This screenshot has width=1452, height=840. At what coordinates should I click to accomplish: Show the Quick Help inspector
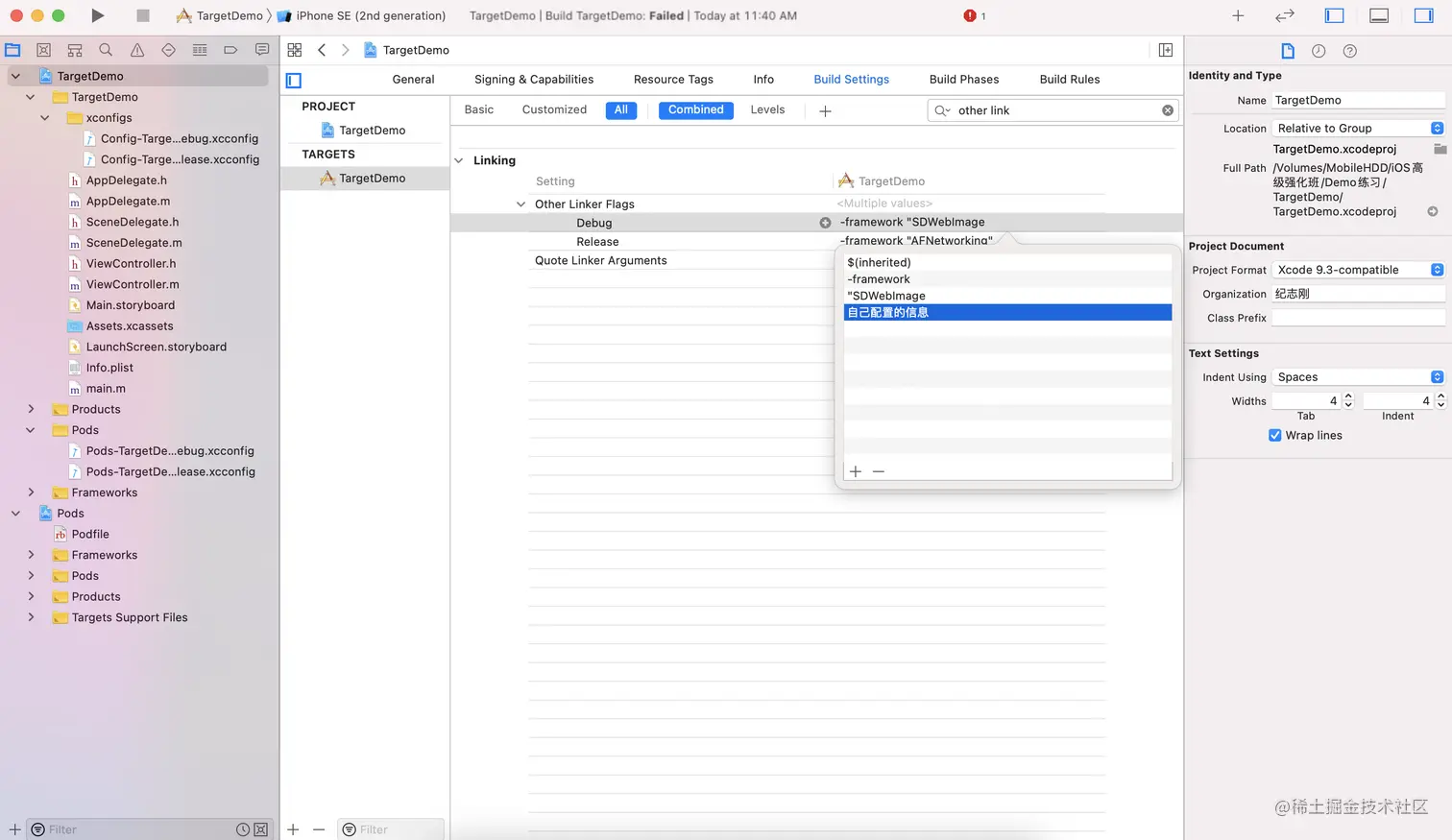coord(1350,51)
